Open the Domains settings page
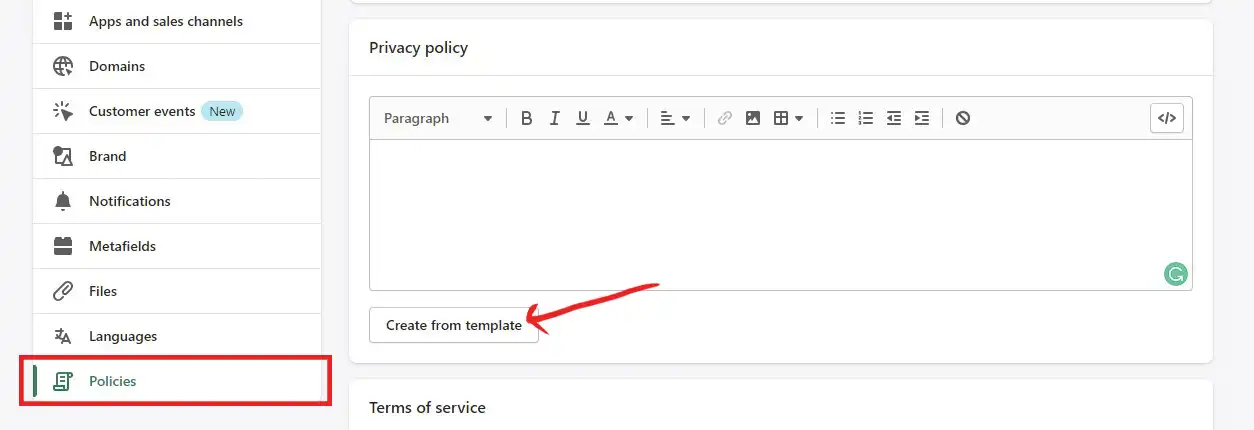1254x430 pixels. [177, 66]
